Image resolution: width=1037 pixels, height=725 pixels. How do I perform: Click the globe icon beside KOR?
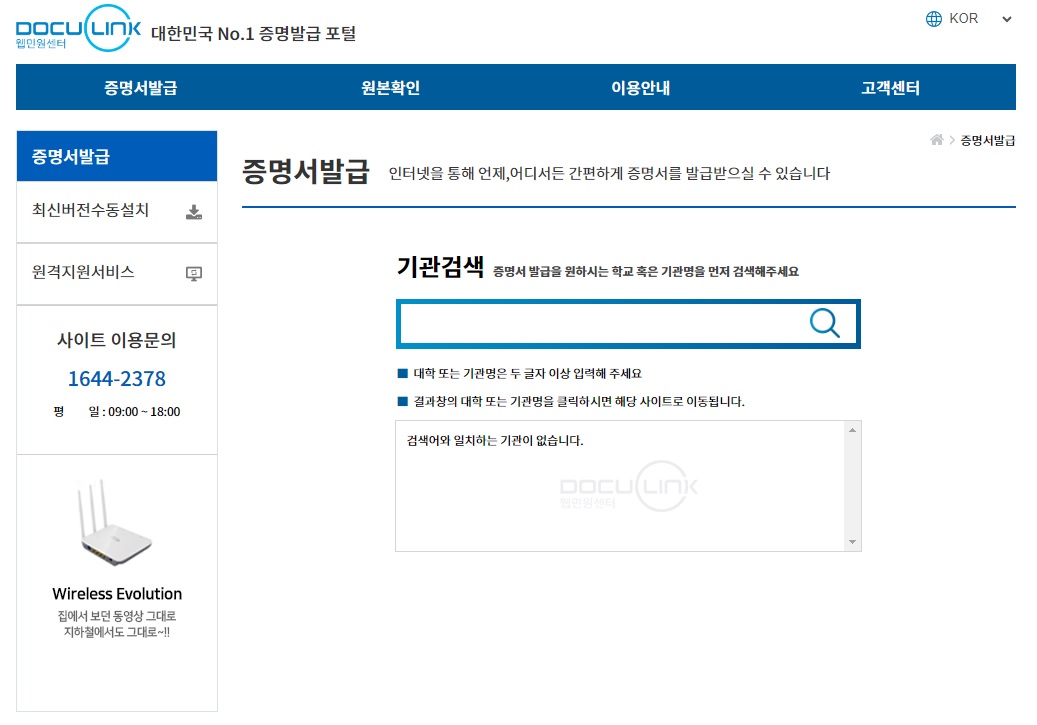coord(934,17)
